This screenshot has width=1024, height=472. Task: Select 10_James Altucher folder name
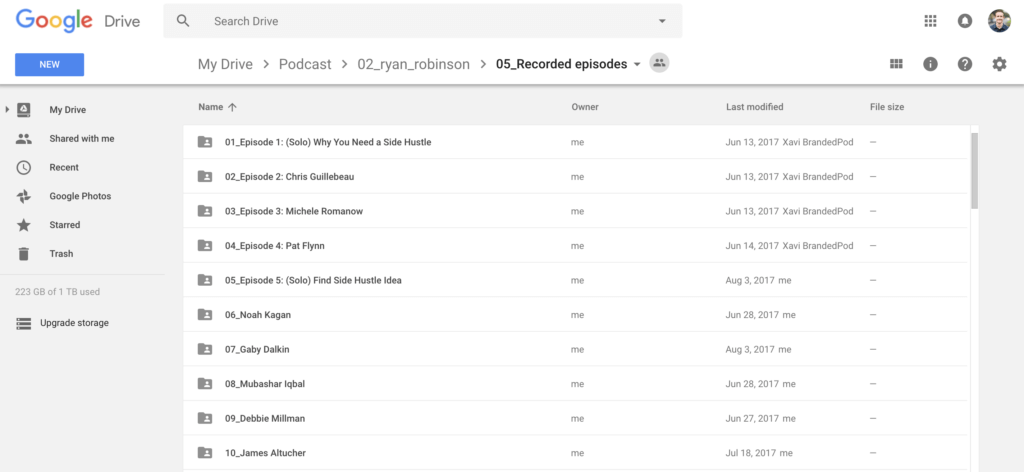(265, 452)
